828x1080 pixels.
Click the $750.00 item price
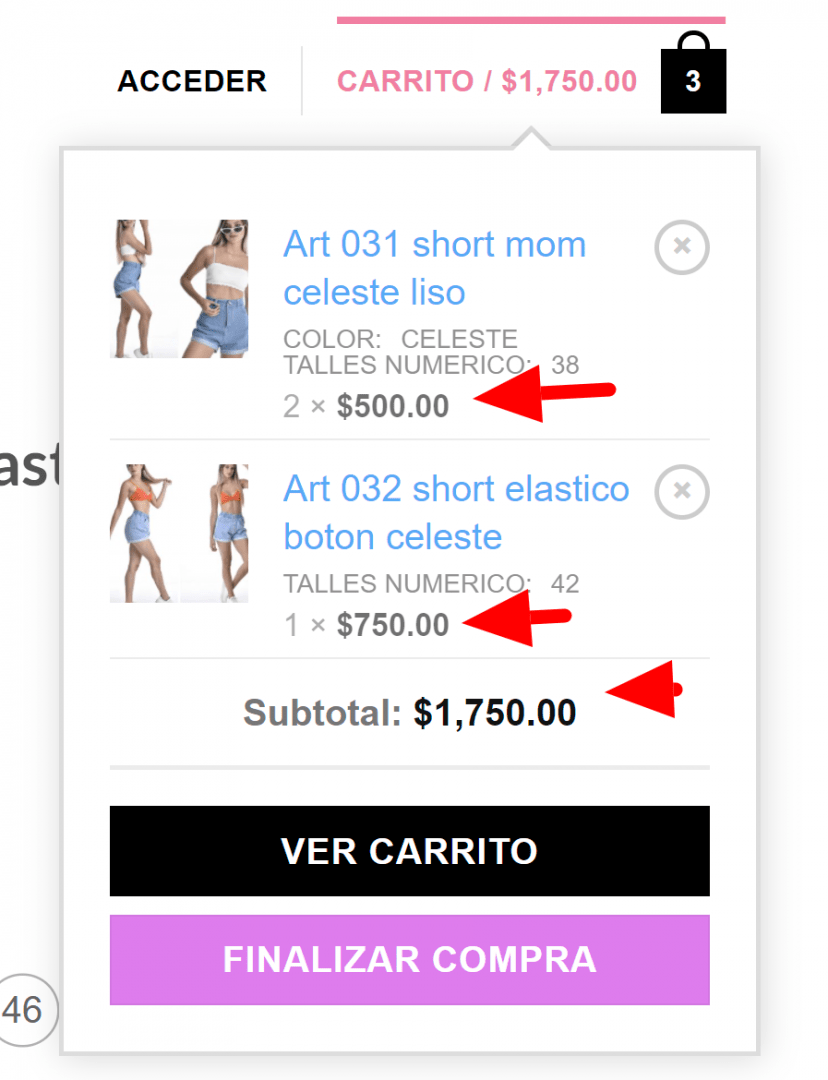click(x=393, y=625)
